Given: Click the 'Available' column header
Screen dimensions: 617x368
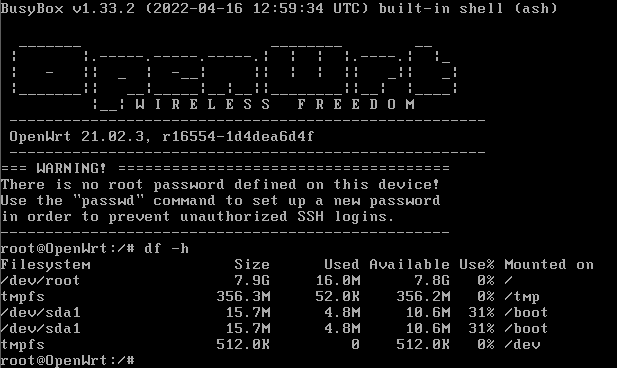Looking at the screenshot, I should pos(409,264).
